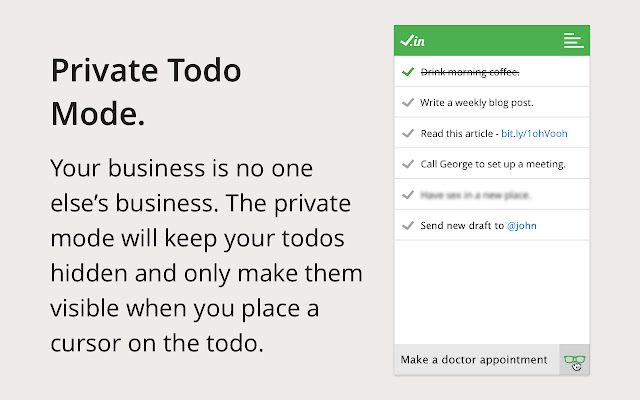Open the bit.ly/1ohVooh link
The width and height of the screenshot is (640, 400).
(x=534, y=133)
